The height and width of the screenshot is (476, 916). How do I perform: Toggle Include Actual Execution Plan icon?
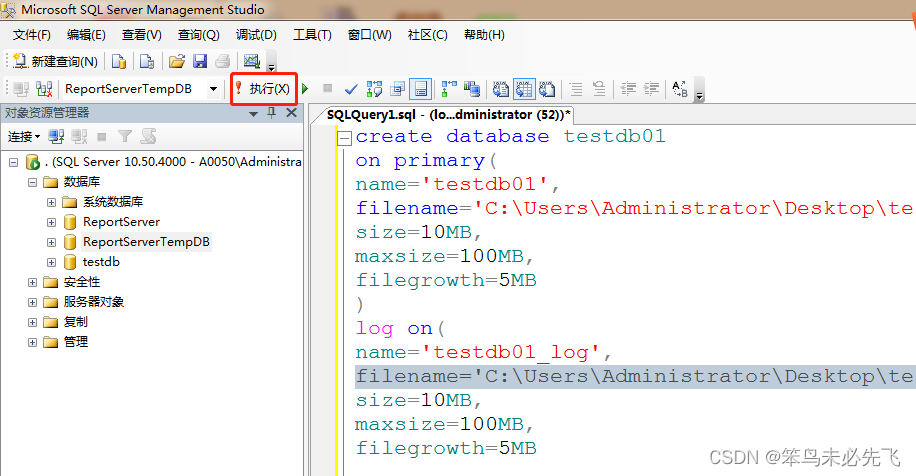(x=449, y=89)
